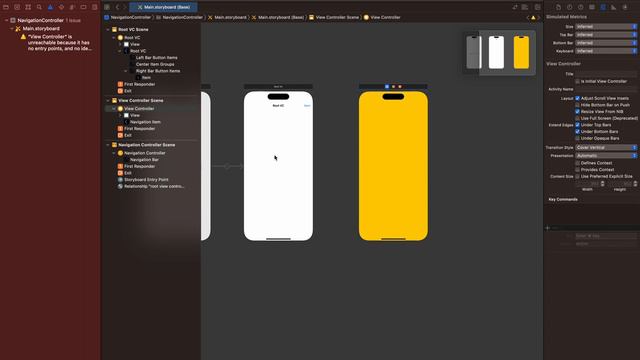Jump to next issue arrow in jump bar
This screenshot has width=640, height=360.
coord(539,18)
